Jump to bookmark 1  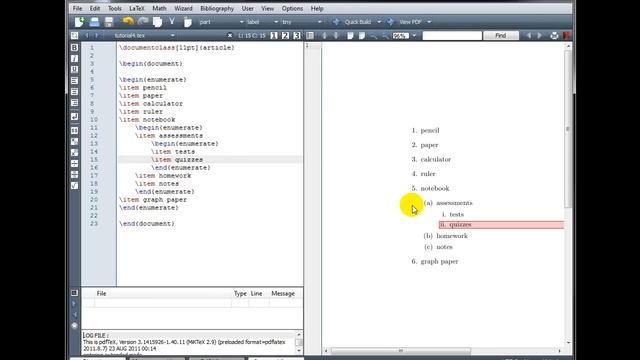point(274,36)
